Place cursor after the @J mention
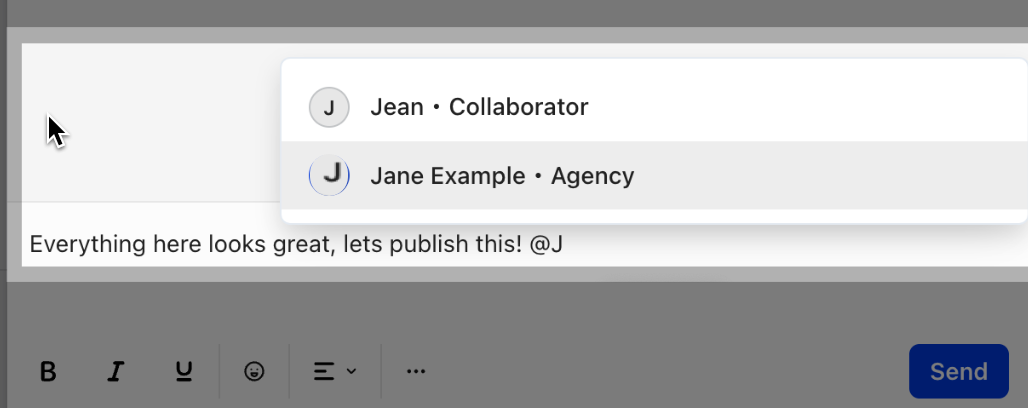 [564, 244]
